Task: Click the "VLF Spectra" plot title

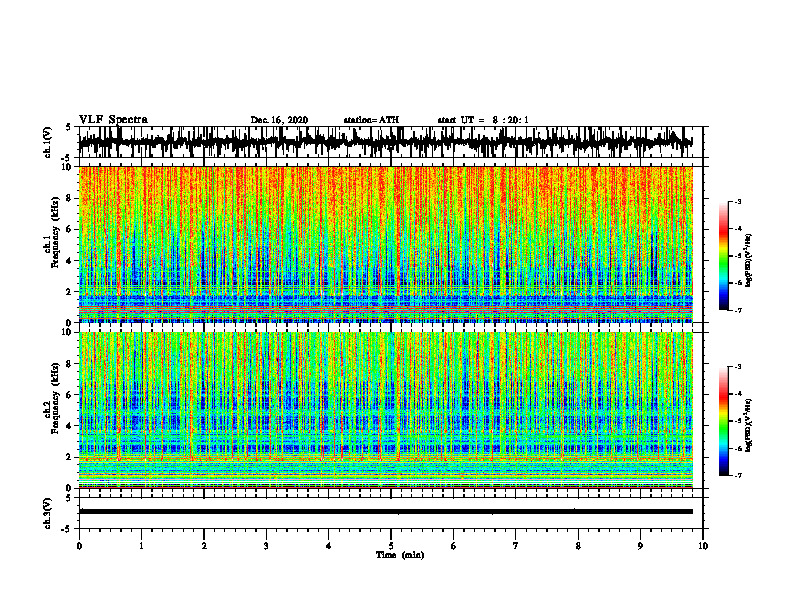Action: 113,120
